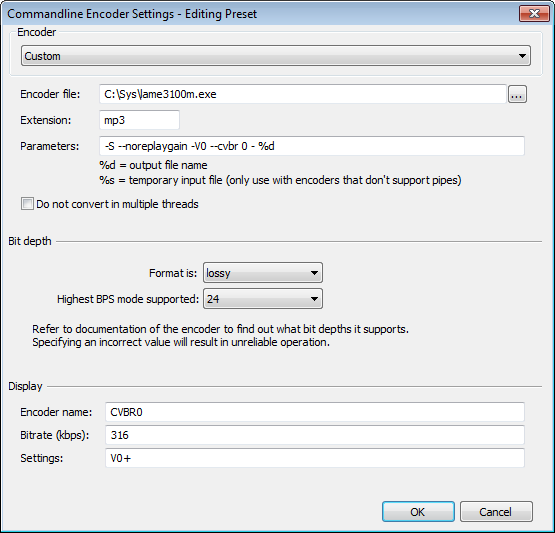Click the dialog title bar text
The height and width of the screenshot is (533, 555).
[132, 14]
